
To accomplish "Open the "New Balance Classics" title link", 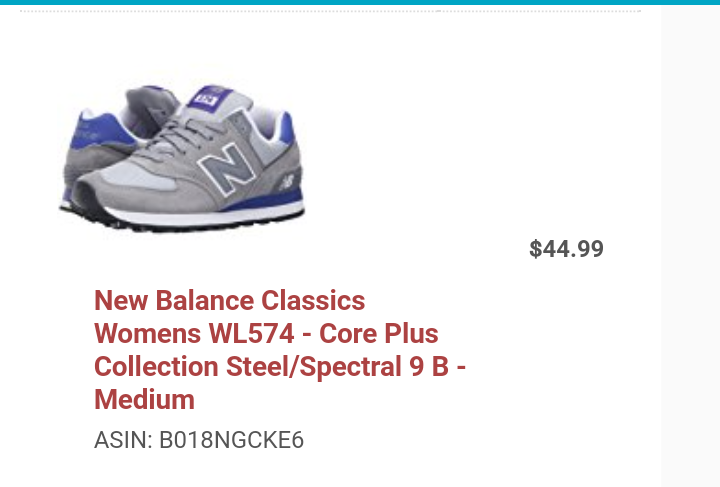I will tap(229, 301).
